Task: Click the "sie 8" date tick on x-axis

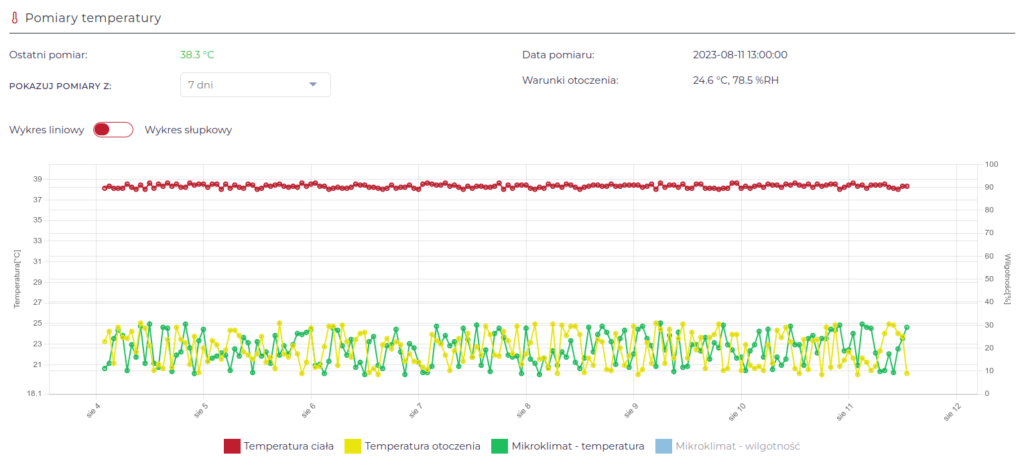Action: [522, 409]
